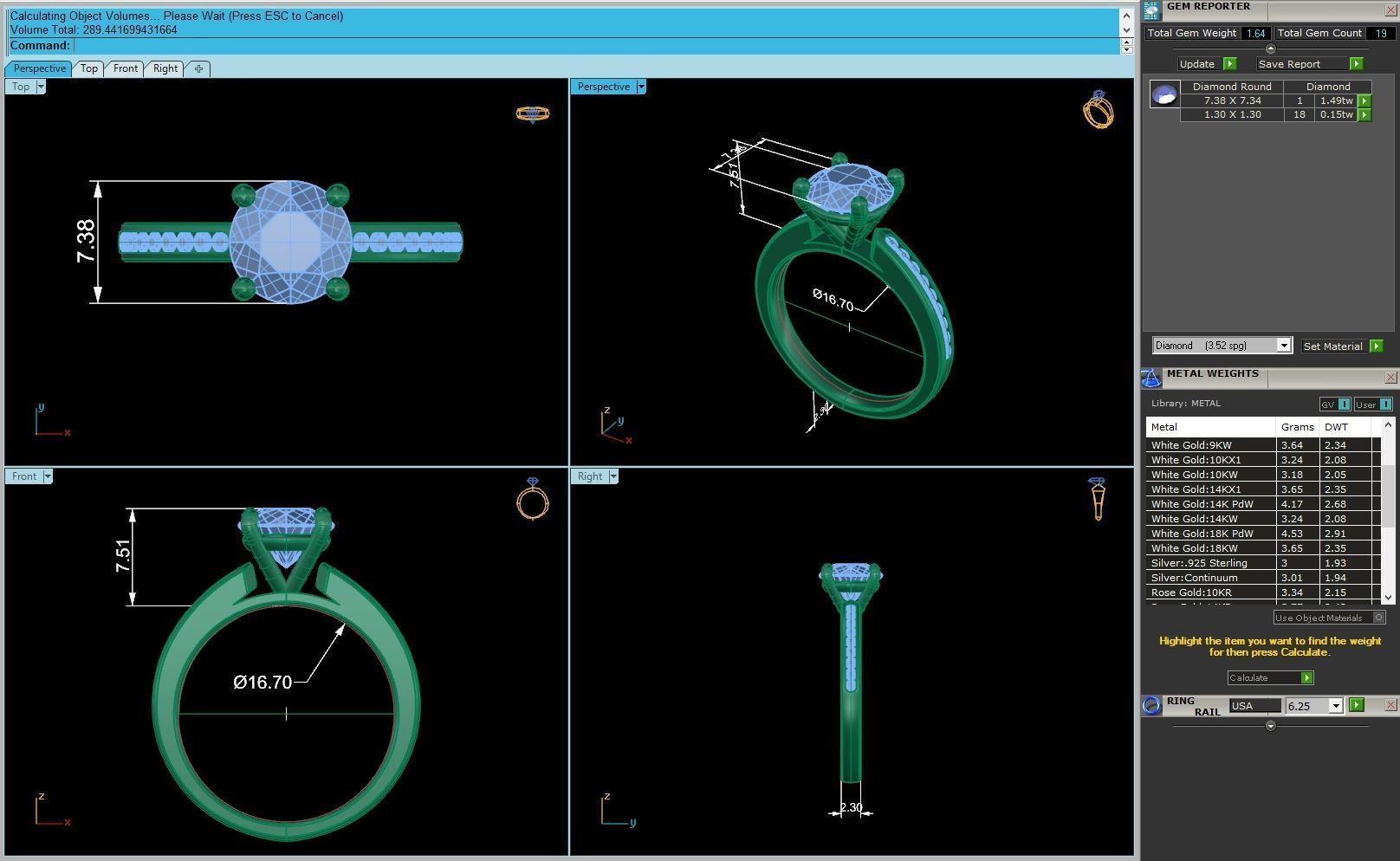Click the Set Material button
The height and width of the screenshot is (861, 1400).
(1333, 346)
